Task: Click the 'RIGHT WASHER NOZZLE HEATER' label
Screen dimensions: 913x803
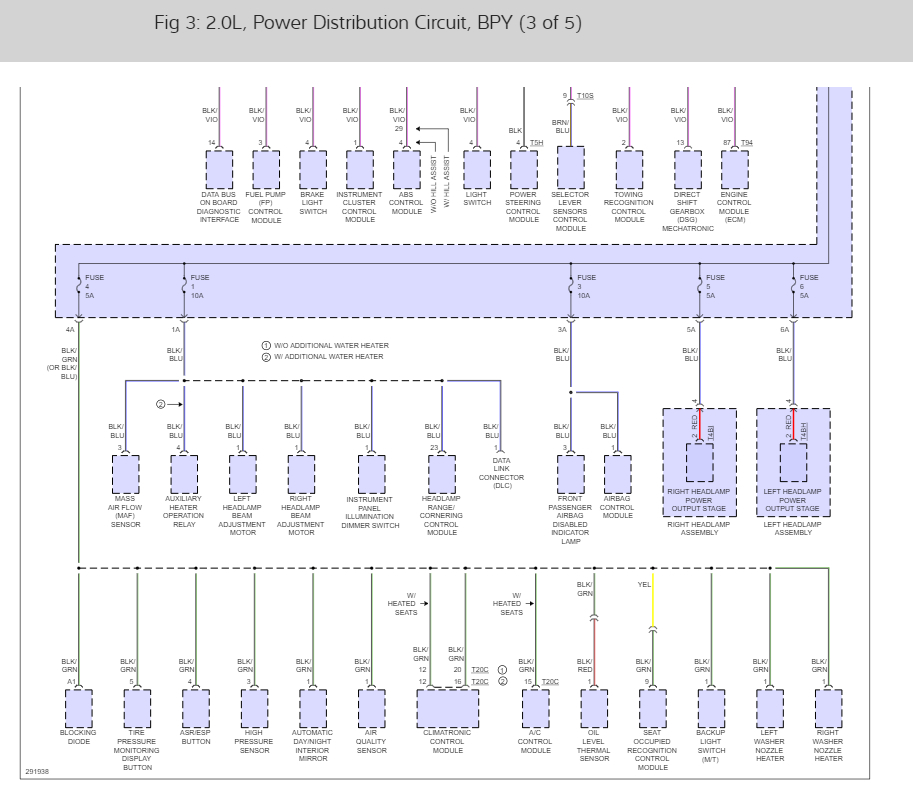Action: coord(828,746)
